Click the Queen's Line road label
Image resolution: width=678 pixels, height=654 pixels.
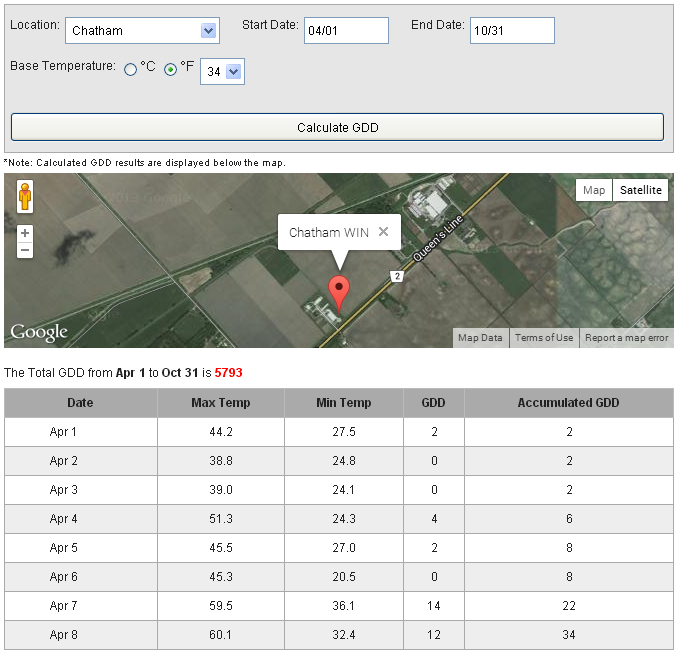coord(438,238)
